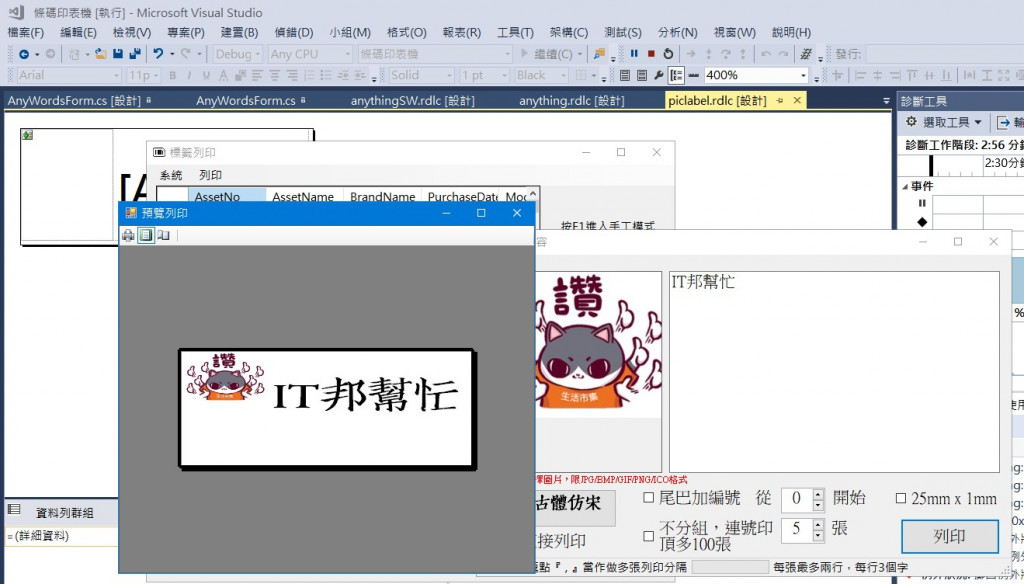The height and width of the screenshot is (584, 1024).
Task: Expand the 選取工具 dropdown in diagnostics
Action: coord(978,122)
